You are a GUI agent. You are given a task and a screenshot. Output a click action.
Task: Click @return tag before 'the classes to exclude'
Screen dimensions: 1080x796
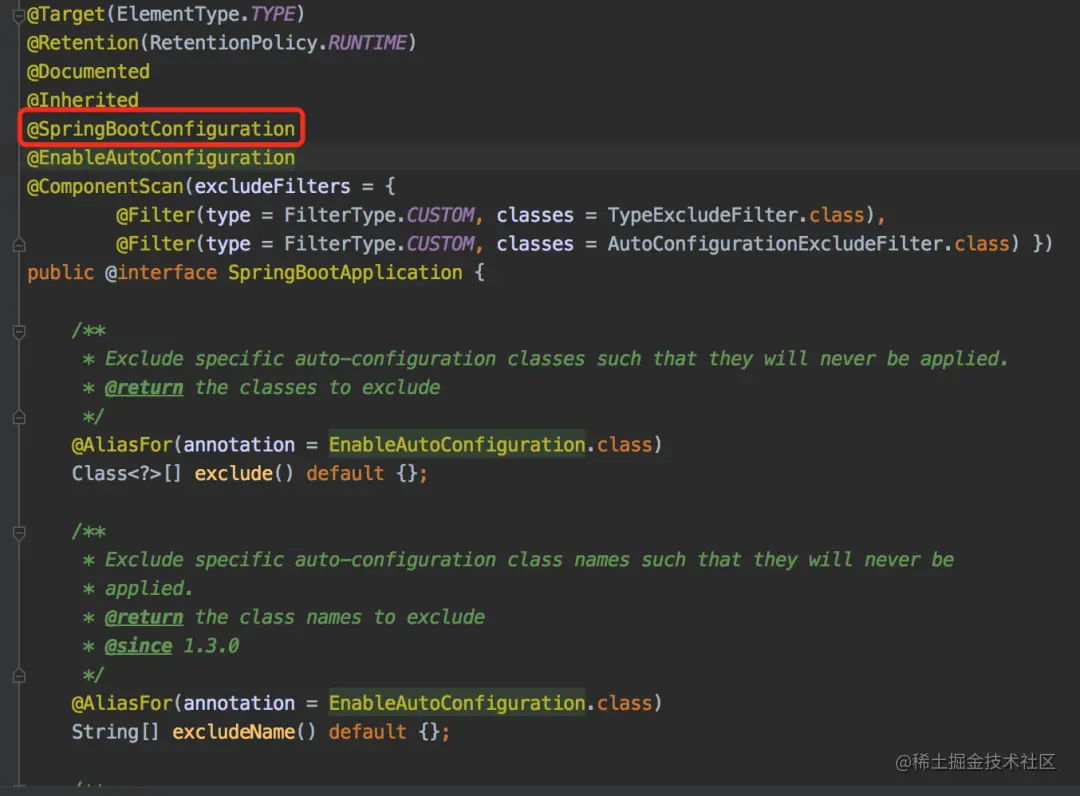(x=144, y=388)
